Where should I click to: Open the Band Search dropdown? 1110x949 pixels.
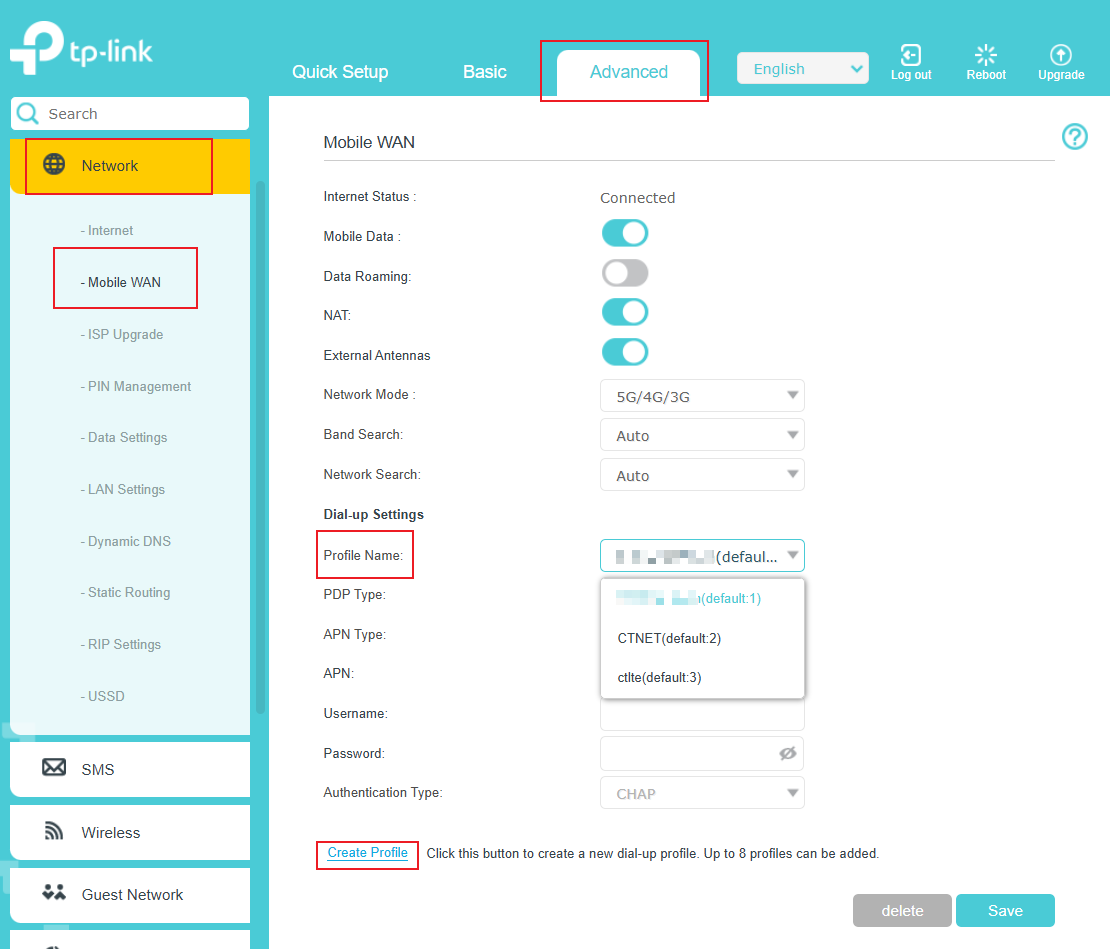[x=702, y=435]
